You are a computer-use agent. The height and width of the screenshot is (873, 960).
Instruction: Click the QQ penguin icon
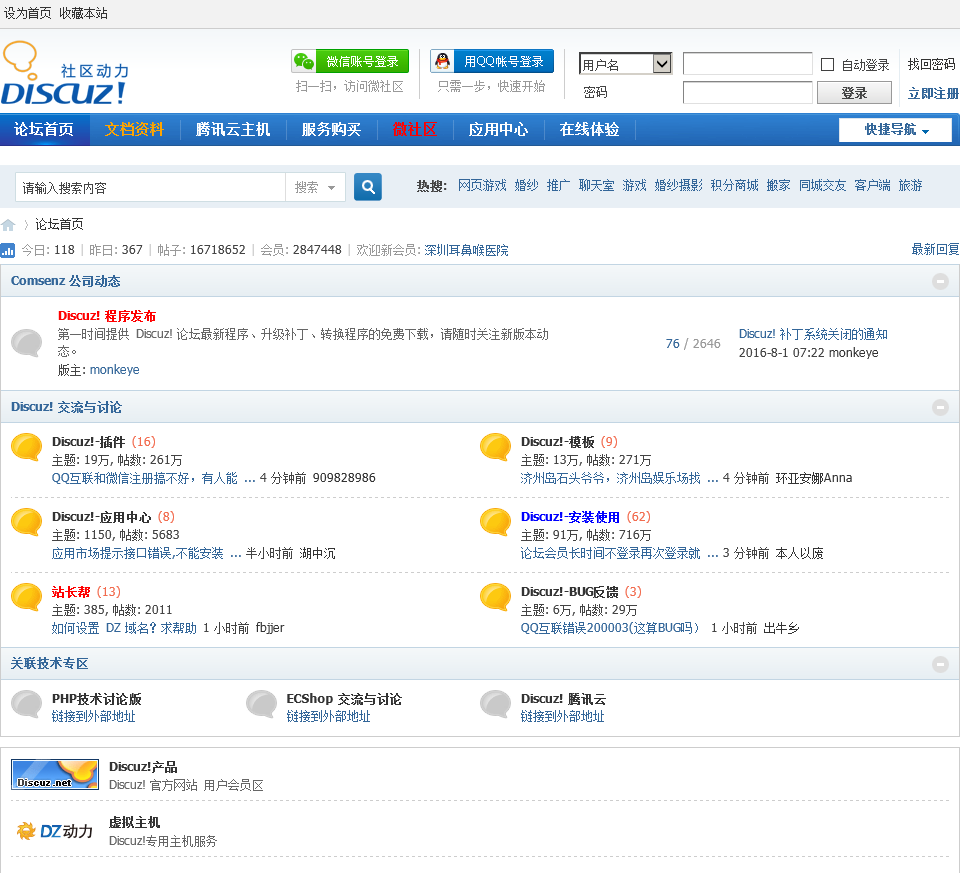click(442, 61)
